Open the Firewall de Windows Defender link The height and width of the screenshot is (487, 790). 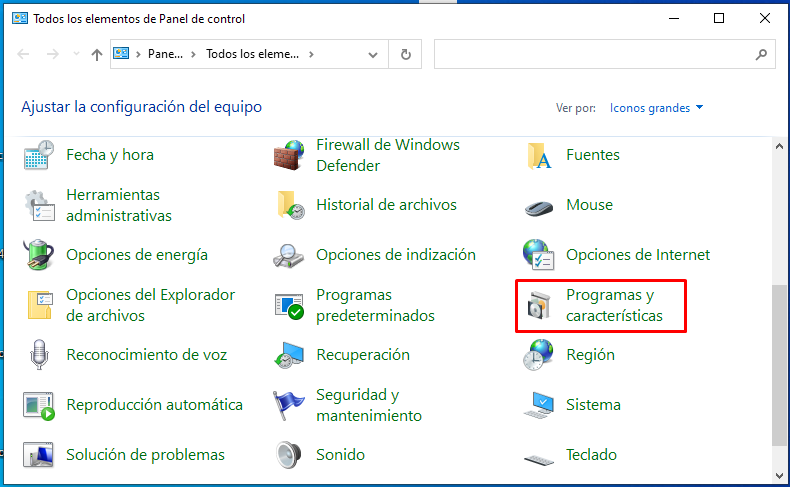388,155
